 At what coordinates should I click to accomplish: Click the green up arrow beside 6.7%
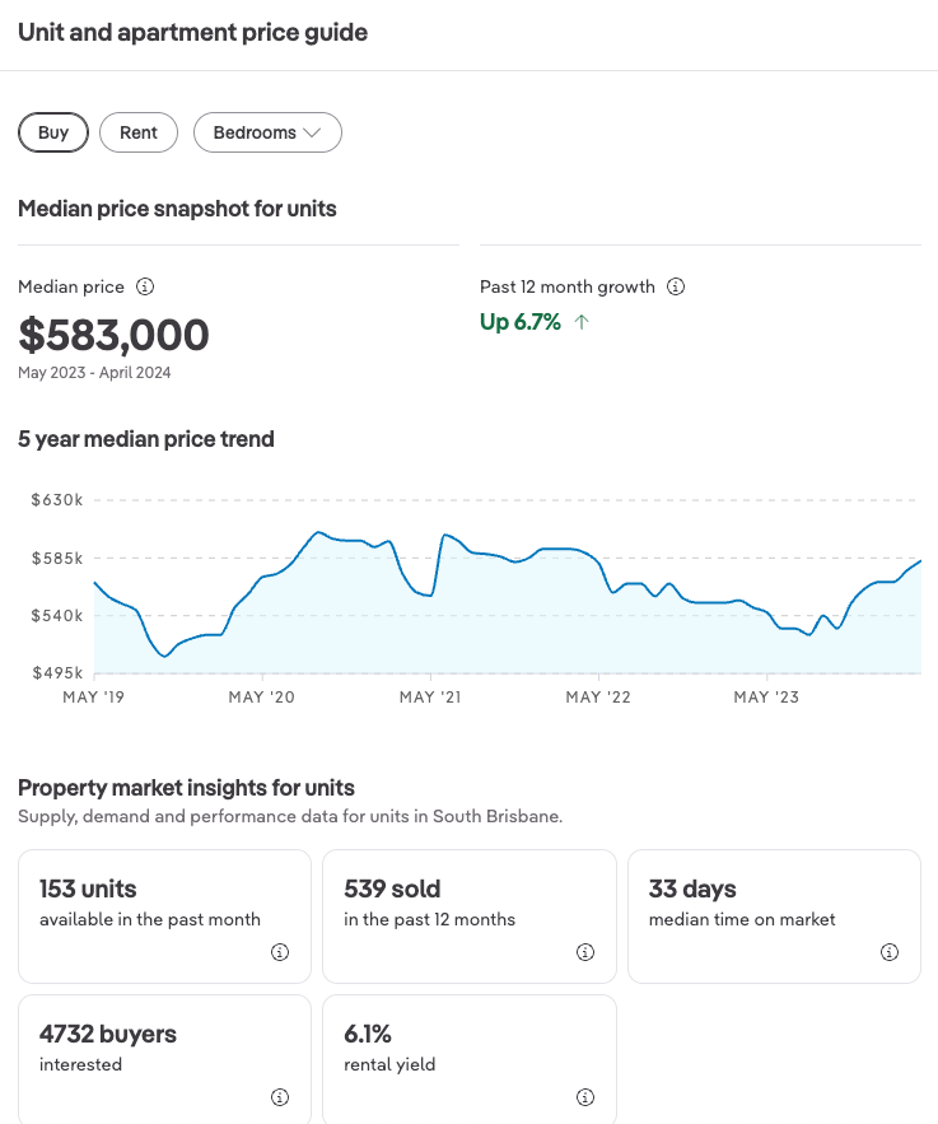582,322
